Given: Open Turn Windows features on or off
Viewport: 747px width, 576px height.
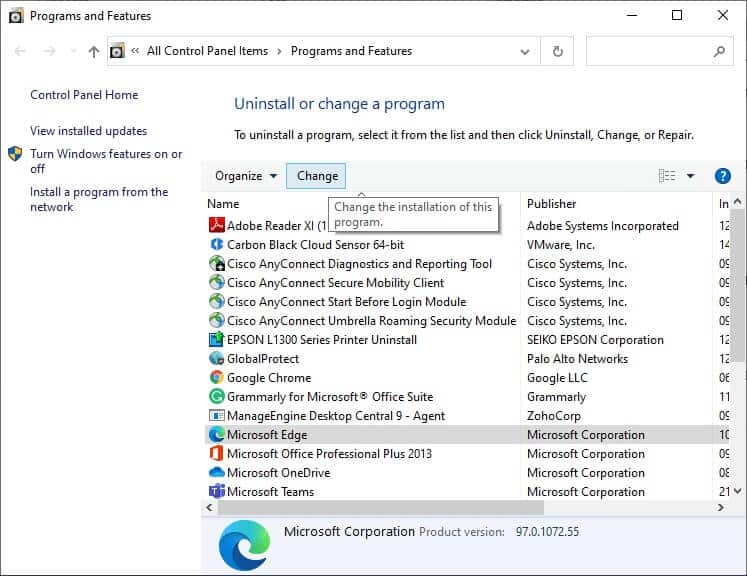Looking at the screenshot, I should 106,161.
